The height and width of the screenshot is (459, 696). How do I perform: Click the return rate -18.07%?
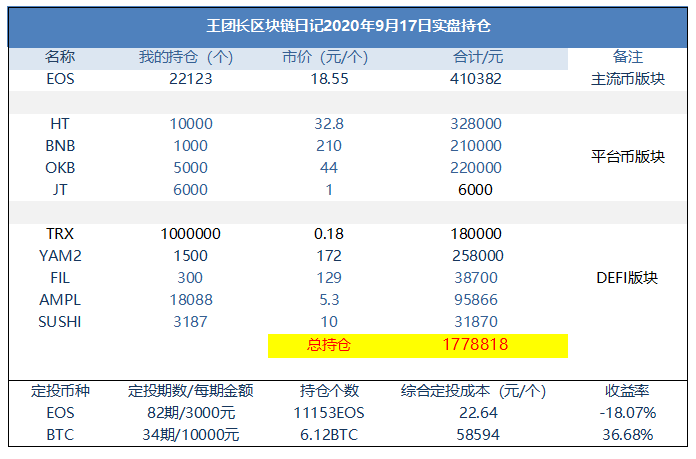click(628, 413)
